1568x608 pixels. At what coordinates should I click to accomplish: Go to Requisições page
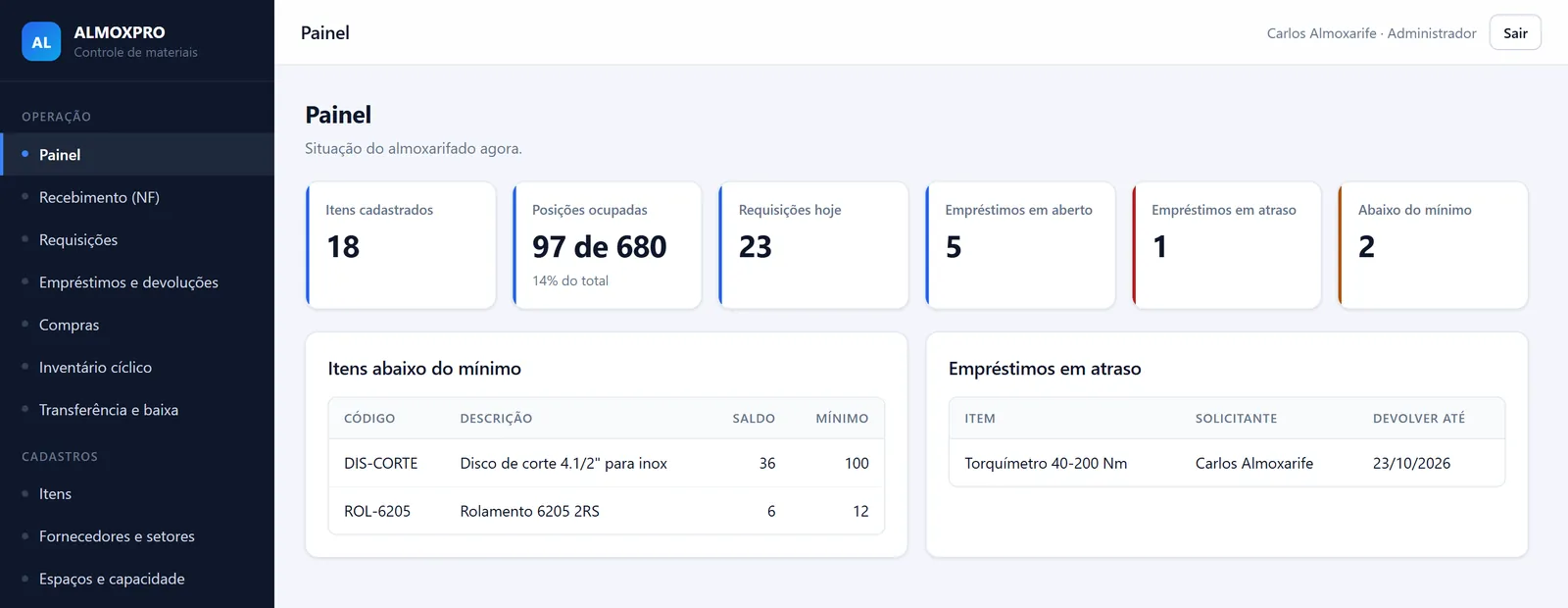click(137, 239)
